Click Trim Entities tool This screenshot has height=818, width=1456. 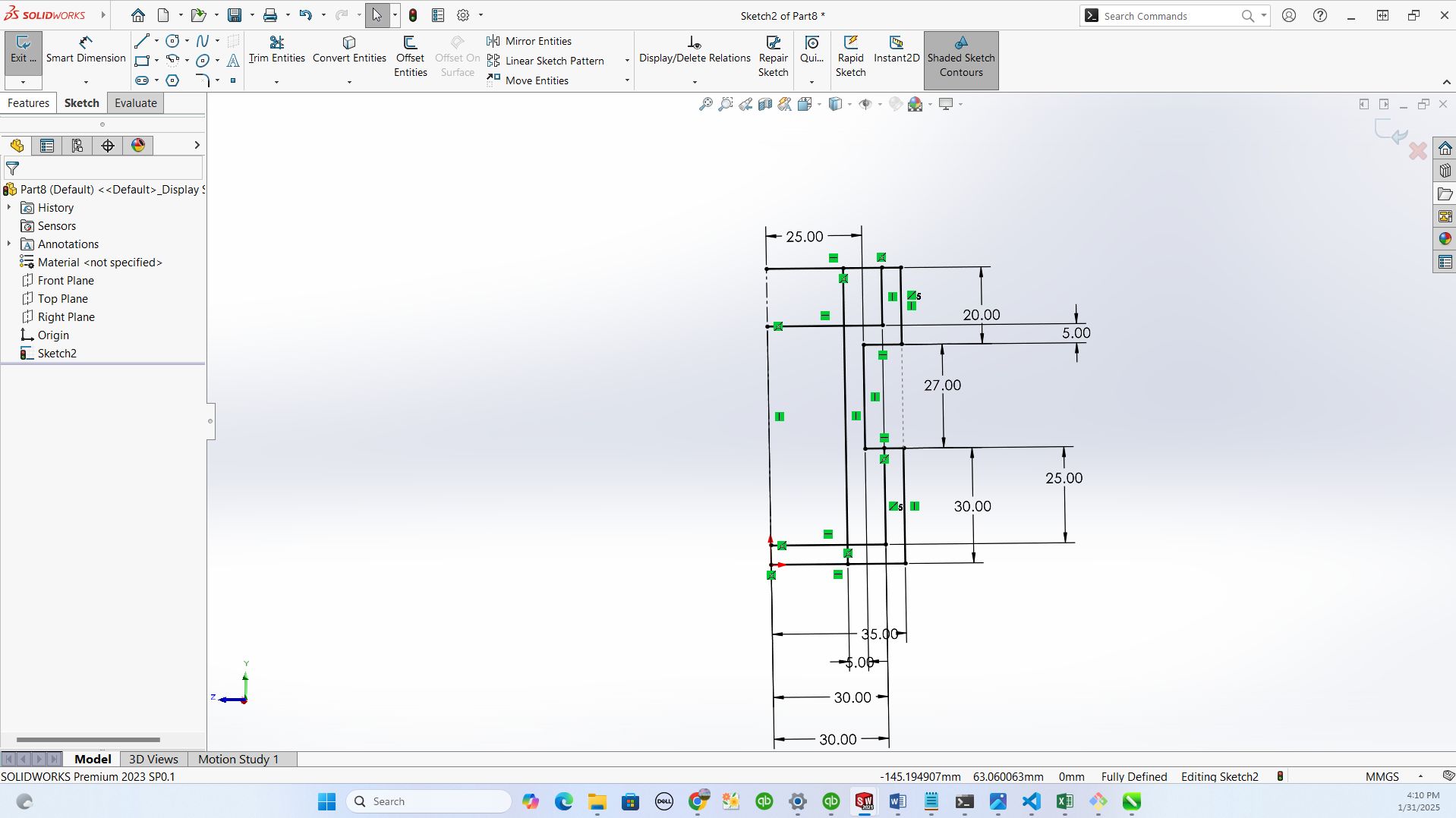pyautogui.click(x=276, y=50)
